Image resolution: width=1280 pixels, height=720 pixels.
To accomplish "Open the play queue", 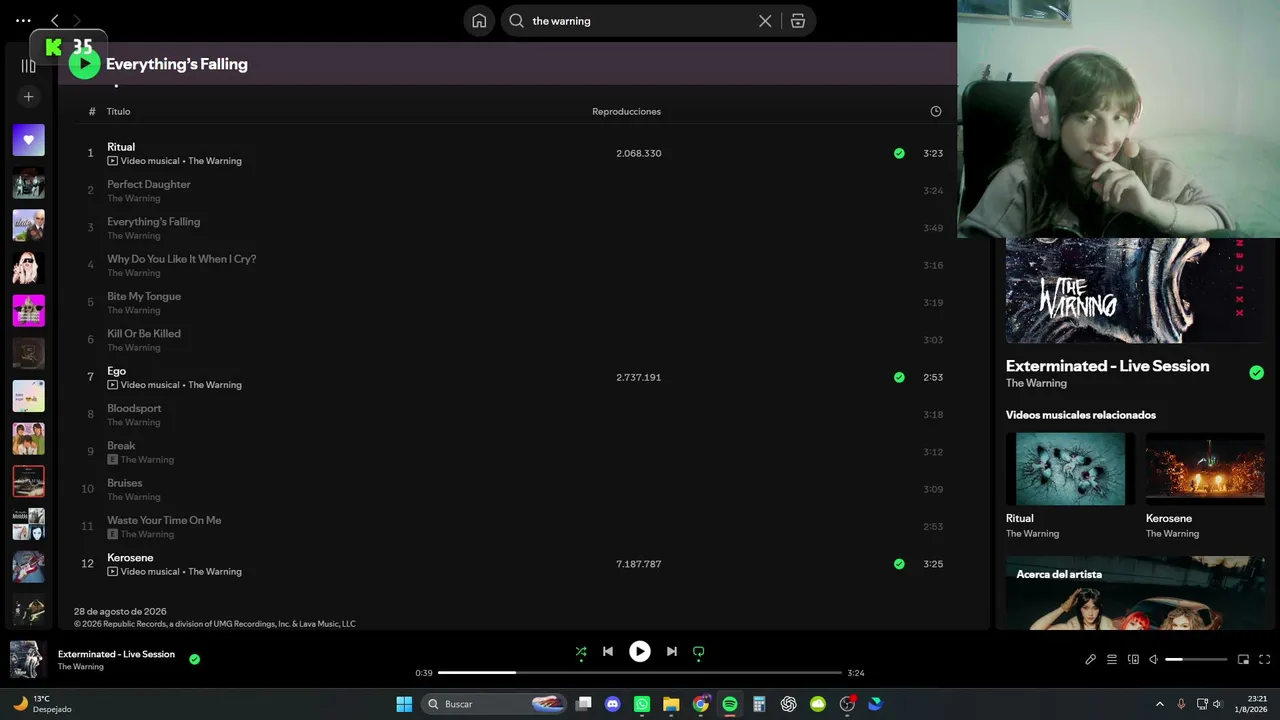I will pyautogui.click(x=1112, y=659).
